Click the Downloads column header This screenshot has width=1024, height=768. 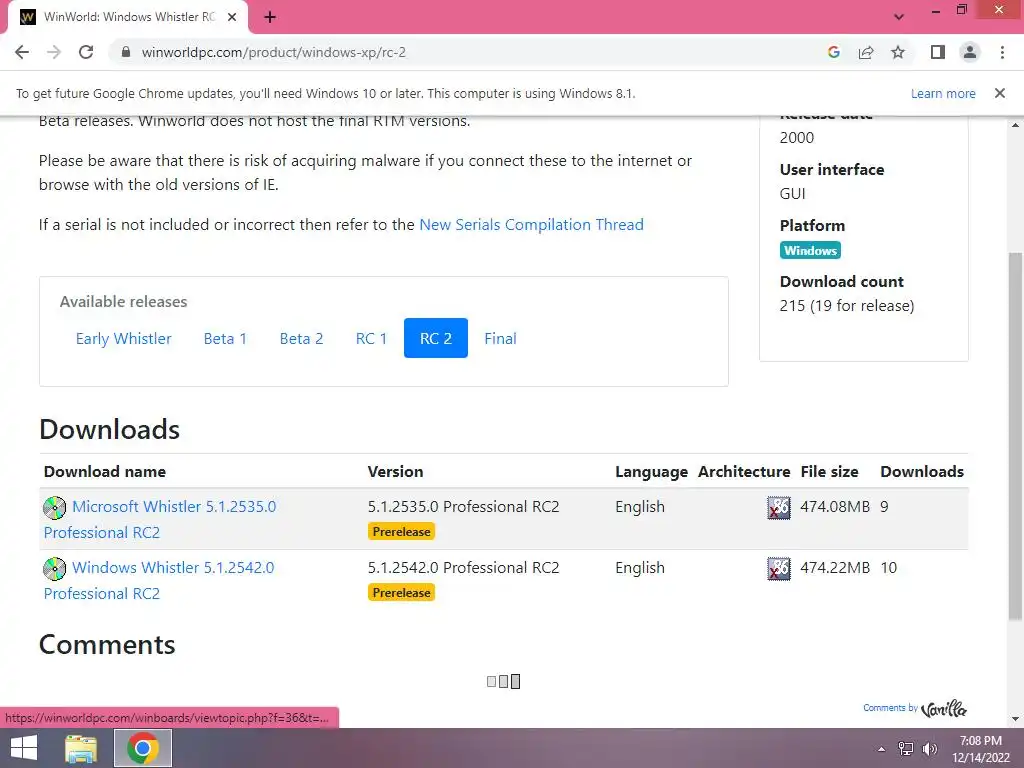coord(922,472)
